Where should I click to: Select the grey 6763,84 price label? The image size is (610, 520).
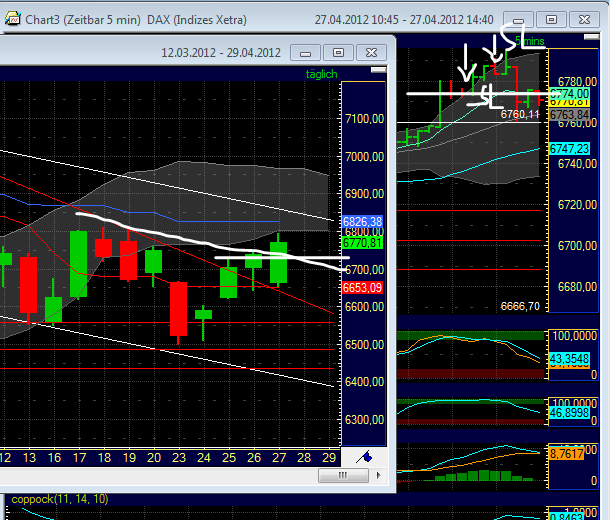tap(570, 115)
